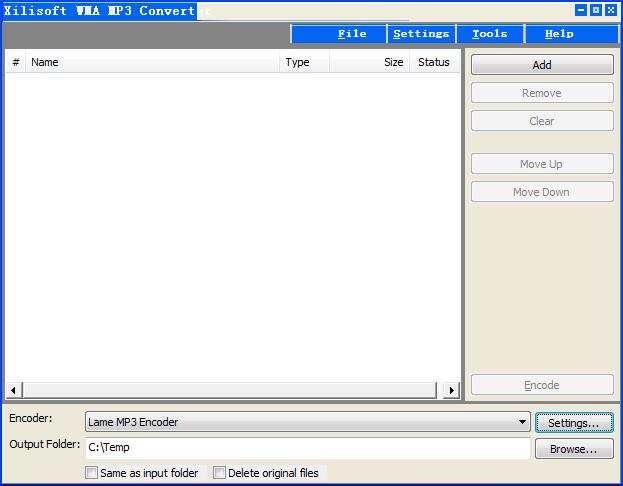Viewport: 623px width, 486px height.
Task: Click the Clear button
Action: coord(542,121)
